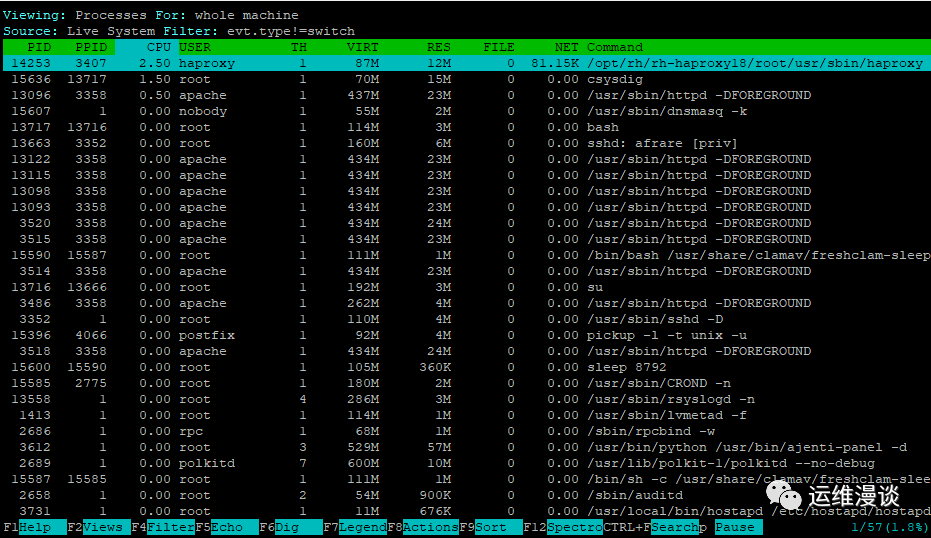Sort by the PID column header
Screen dimensions: 931x538
point(39,47)
